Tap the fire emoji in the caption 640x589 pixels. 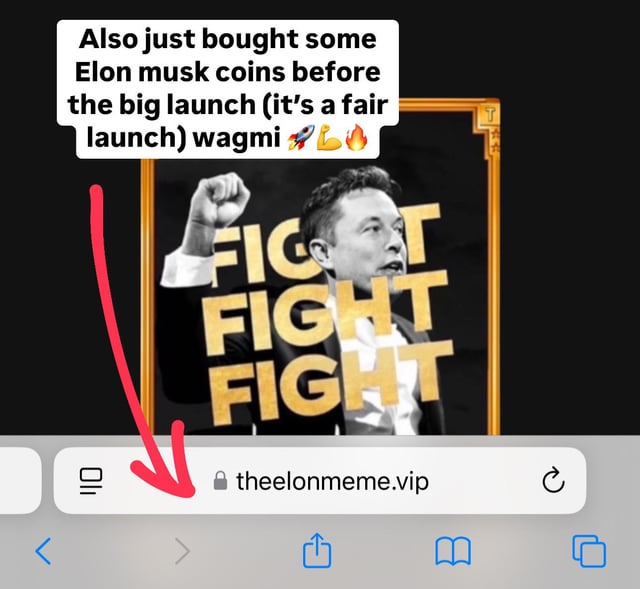[x=356, y=138]
